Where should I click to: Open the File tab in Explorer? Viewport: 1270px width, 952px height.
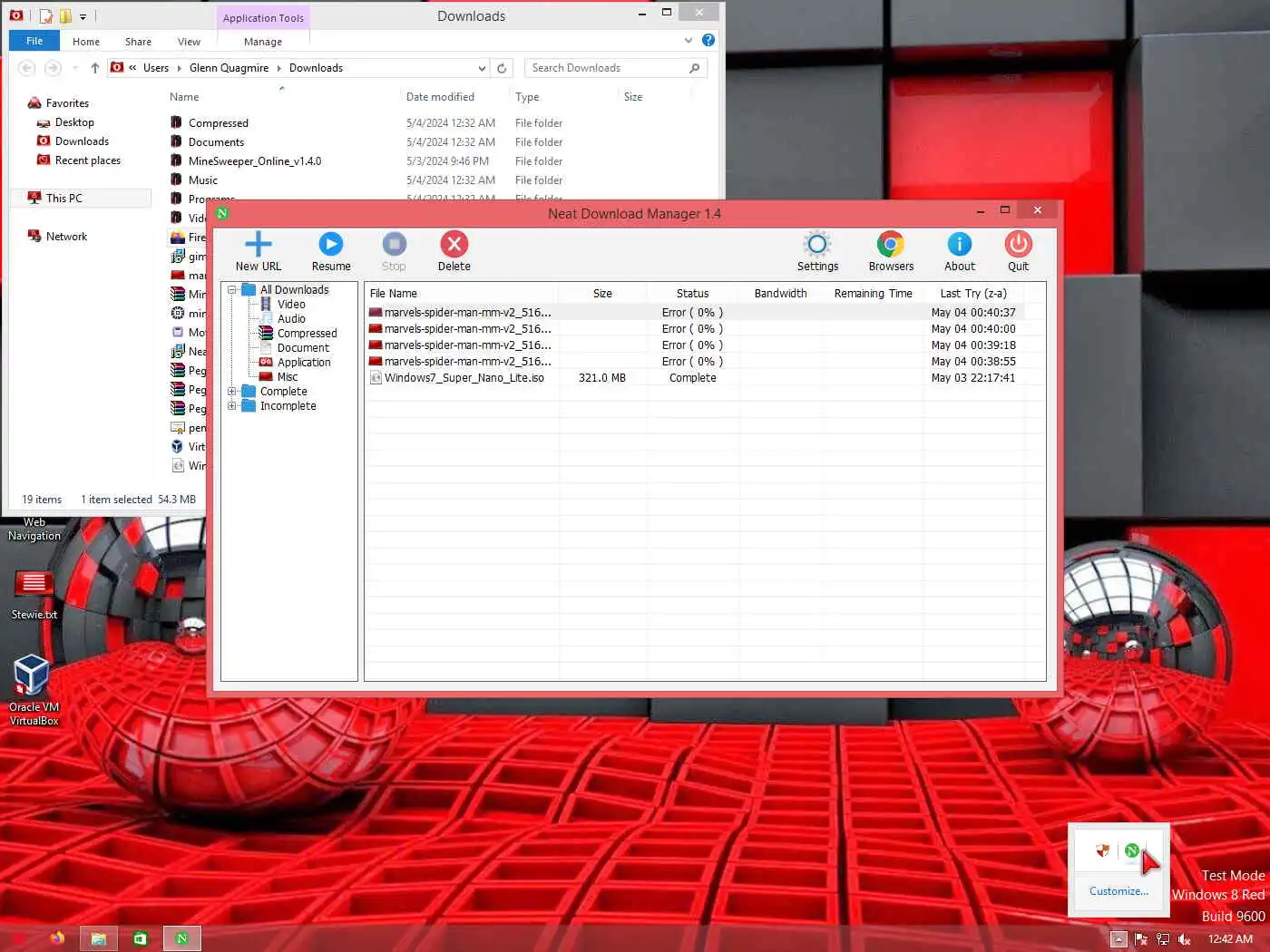tap(34, 41)
